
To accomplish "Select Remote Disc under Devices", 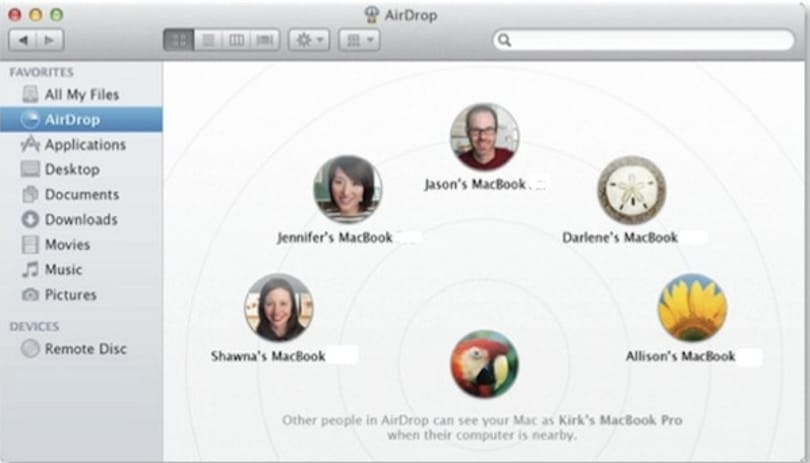I will (81, 349).
